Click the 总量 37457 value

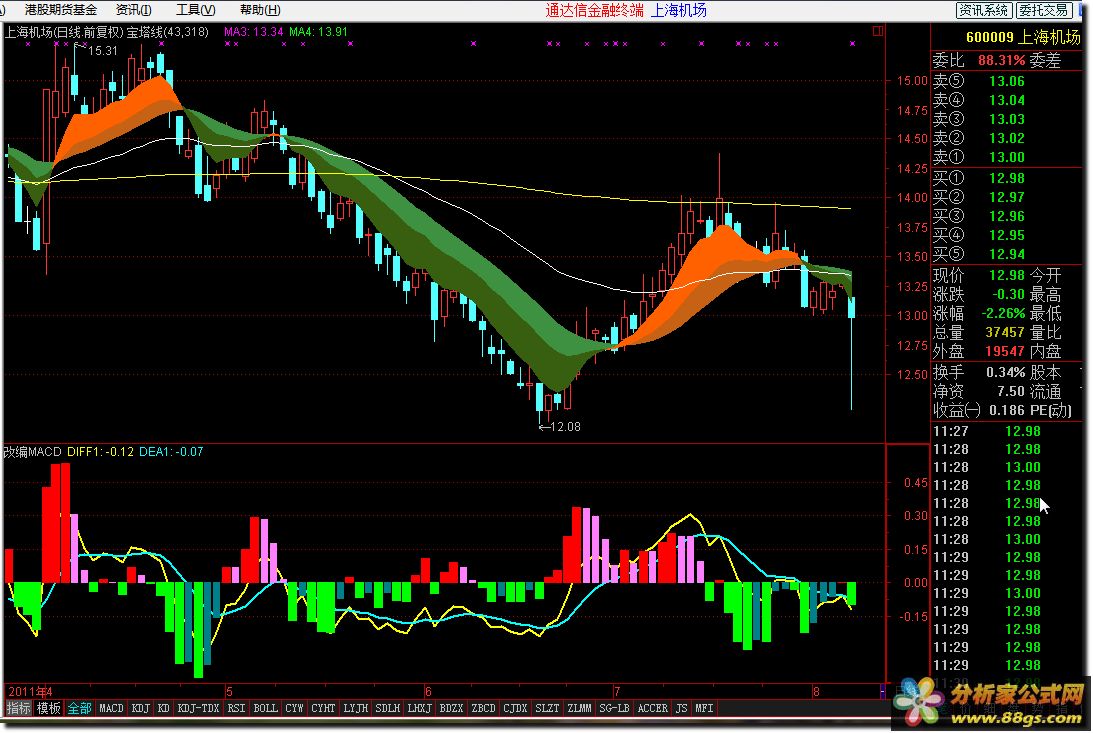(x=1004, y=332)
